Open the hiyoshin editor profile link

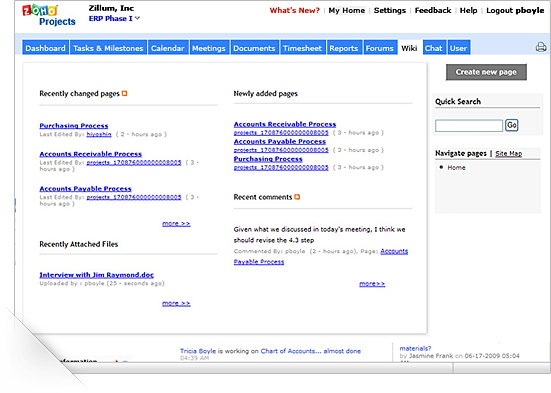[99, 134]
